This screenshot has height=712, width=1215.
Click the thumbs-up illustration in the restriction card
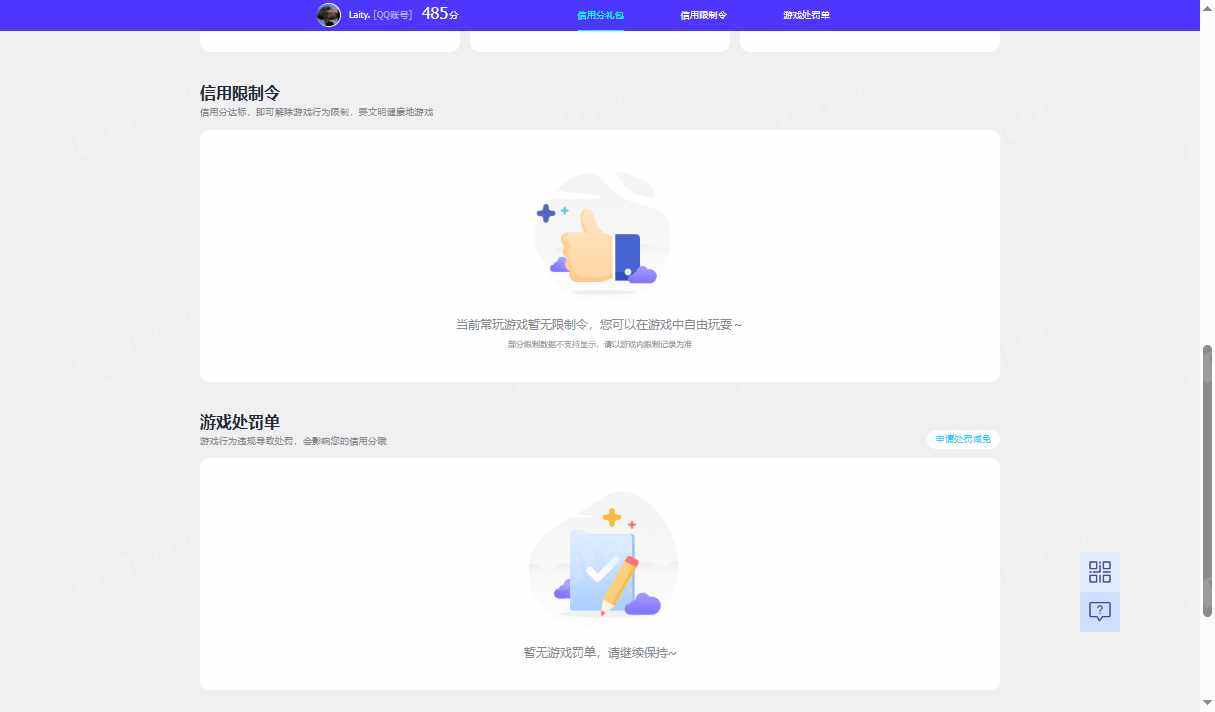(600, 233)
